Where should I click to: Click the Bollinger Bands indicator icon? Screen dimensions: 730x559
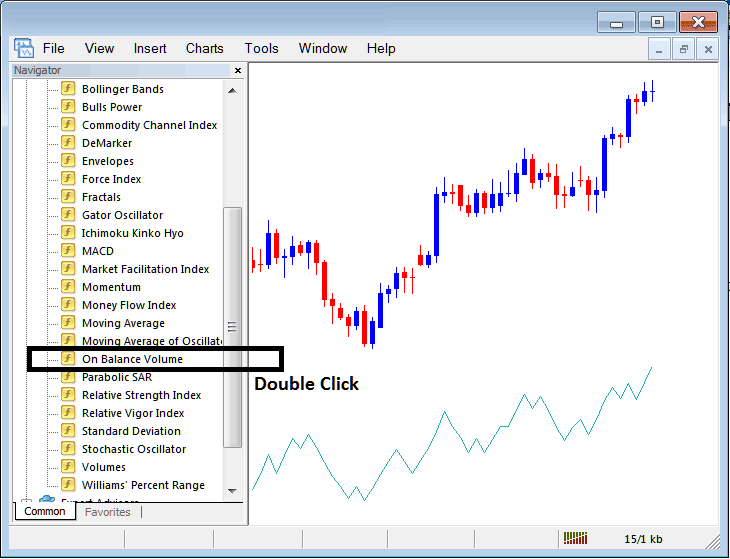68,88
